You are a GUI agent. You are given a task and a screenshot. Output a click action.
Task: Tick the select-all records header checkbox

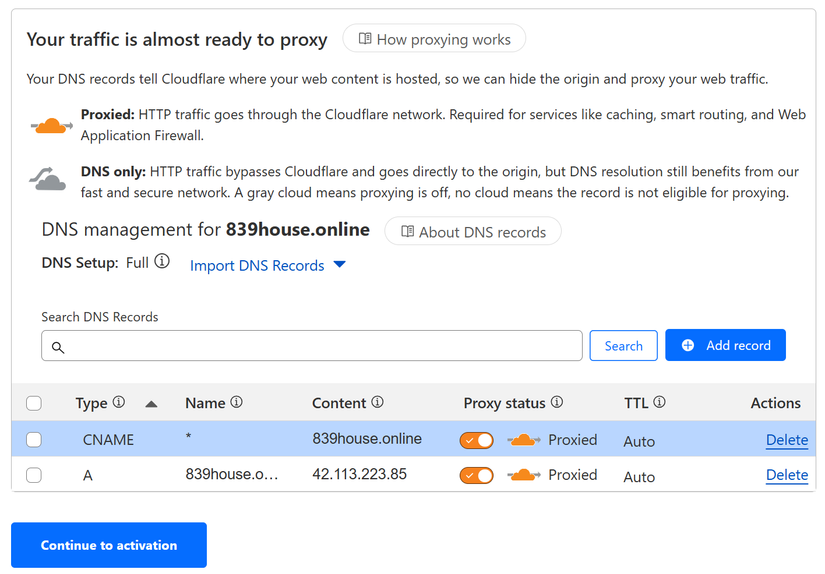34,404
